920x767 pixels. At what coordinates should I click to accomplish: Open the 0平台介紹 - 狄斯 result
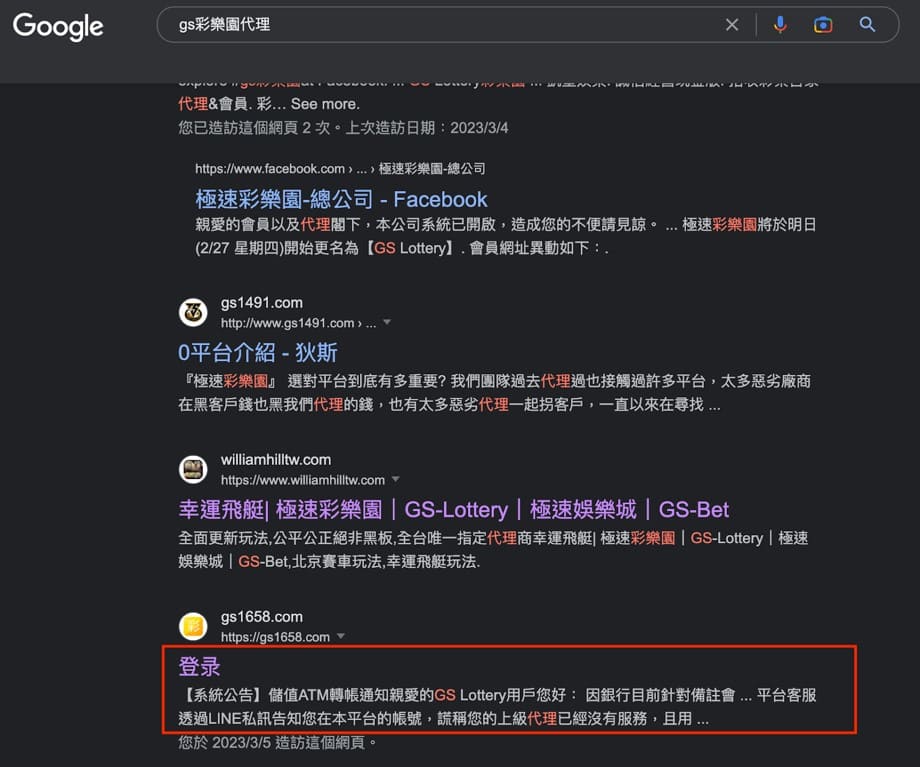[x=258, y=353]
